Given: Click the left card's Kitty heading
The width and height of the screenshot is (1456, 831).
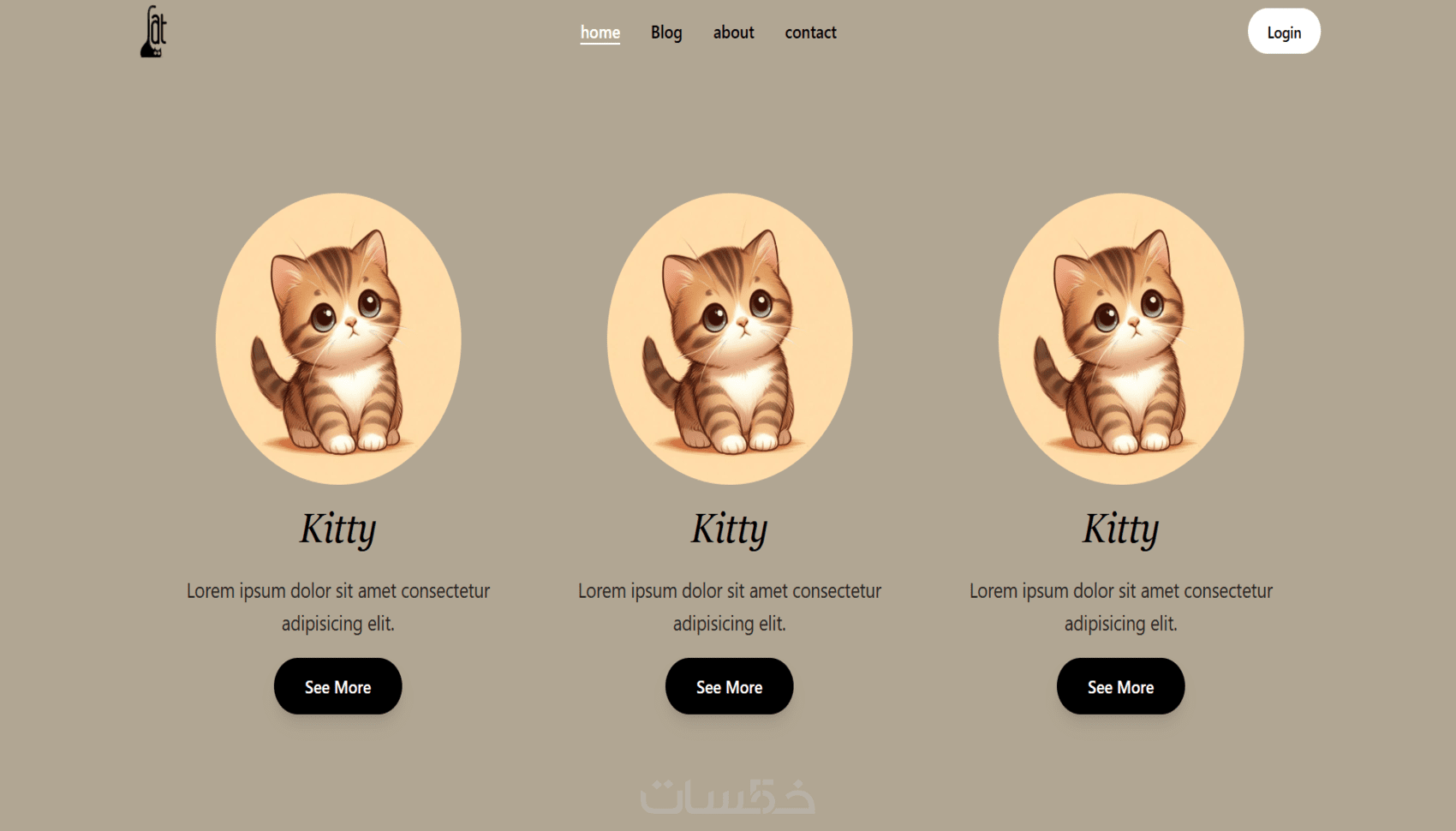Looking at the screenshot, I should 338,529.
